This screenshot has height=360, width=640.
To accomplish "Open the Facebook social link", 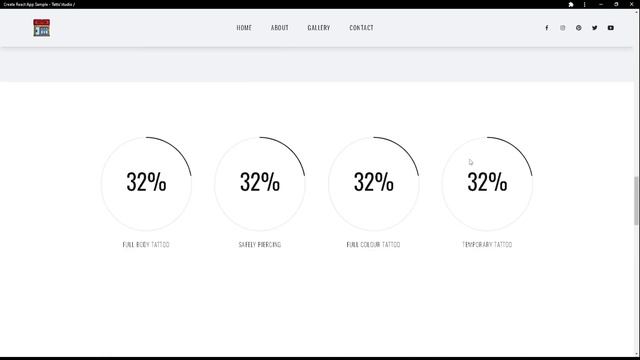I will (547, 28).
